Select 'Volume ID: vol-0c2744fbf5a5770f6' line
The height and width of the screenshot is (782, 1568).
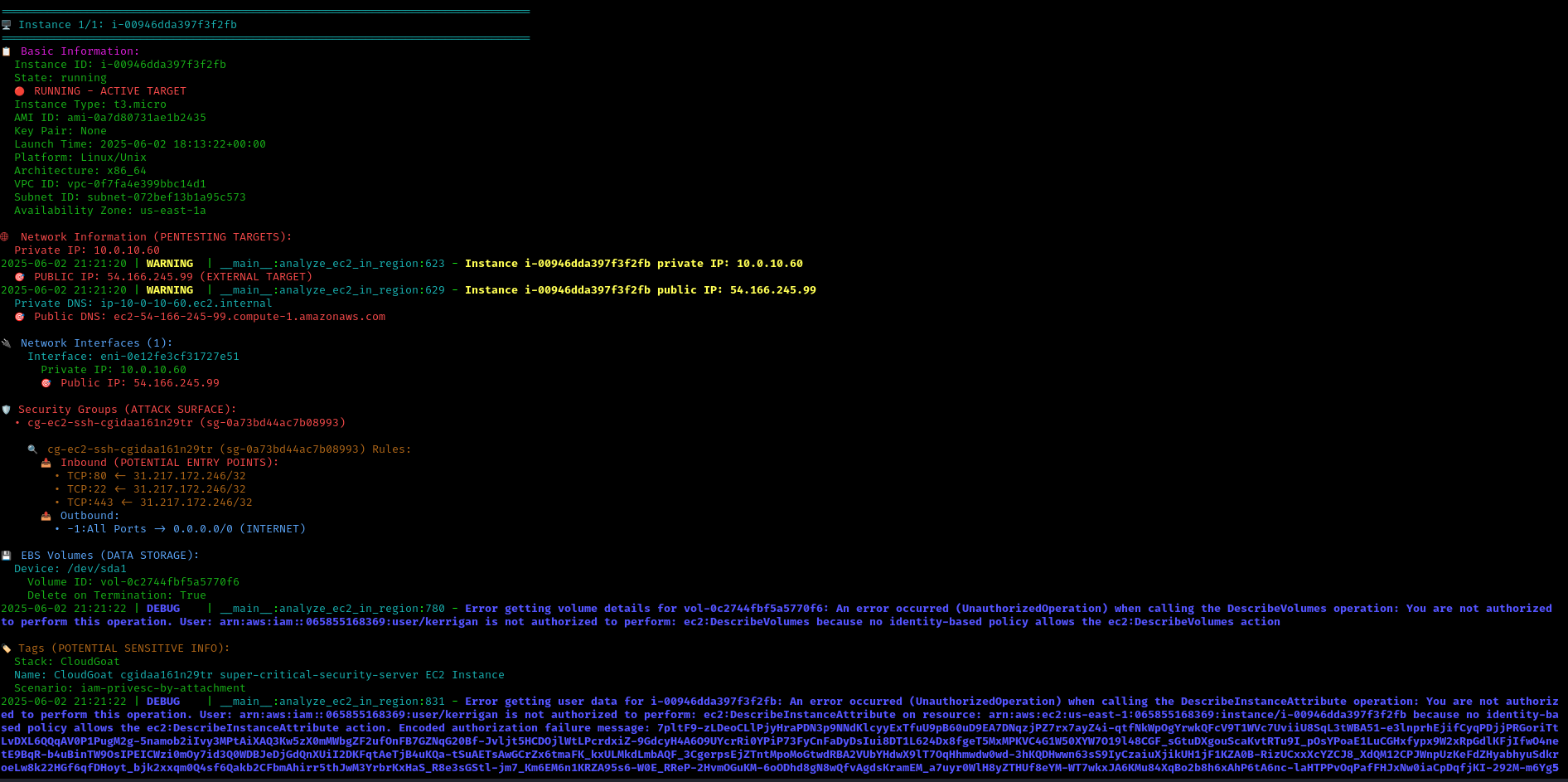pyautogui.click(x=133, y=582)
